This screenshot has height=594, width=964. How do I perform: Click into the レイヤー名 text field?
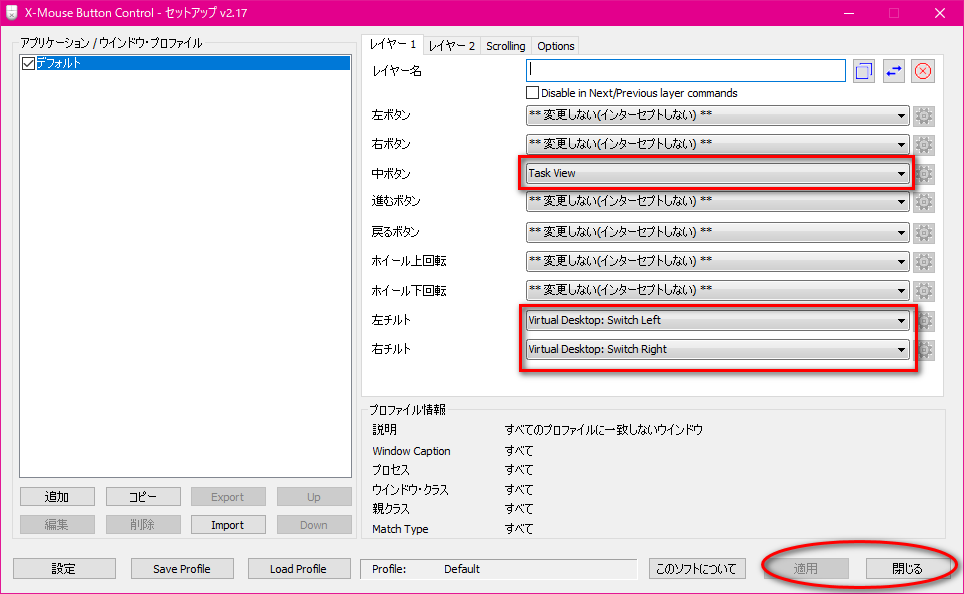[x=686, y=71]
